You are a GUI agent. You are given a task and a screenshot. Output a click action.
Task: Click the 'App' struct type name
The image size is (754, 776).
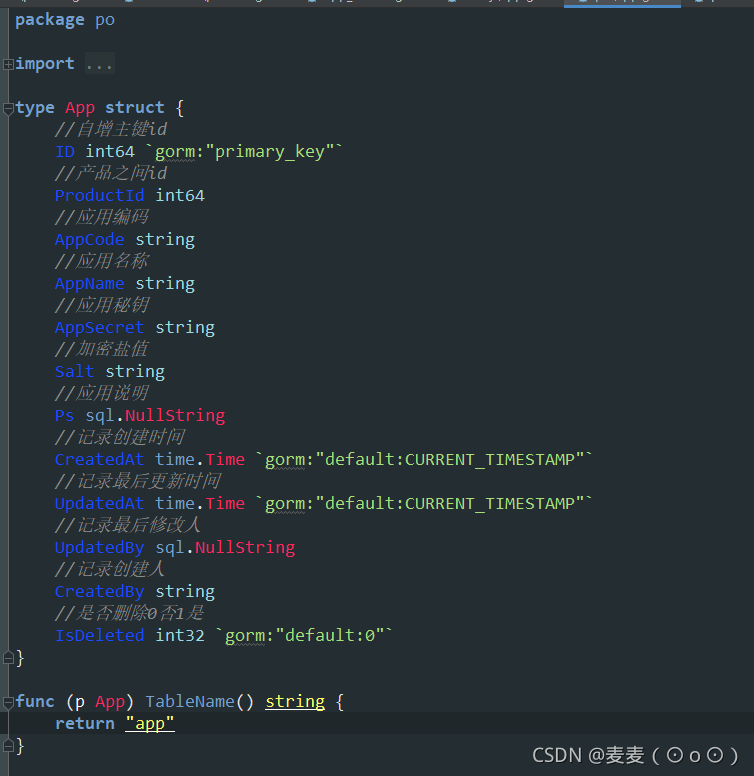pos(80,107)
